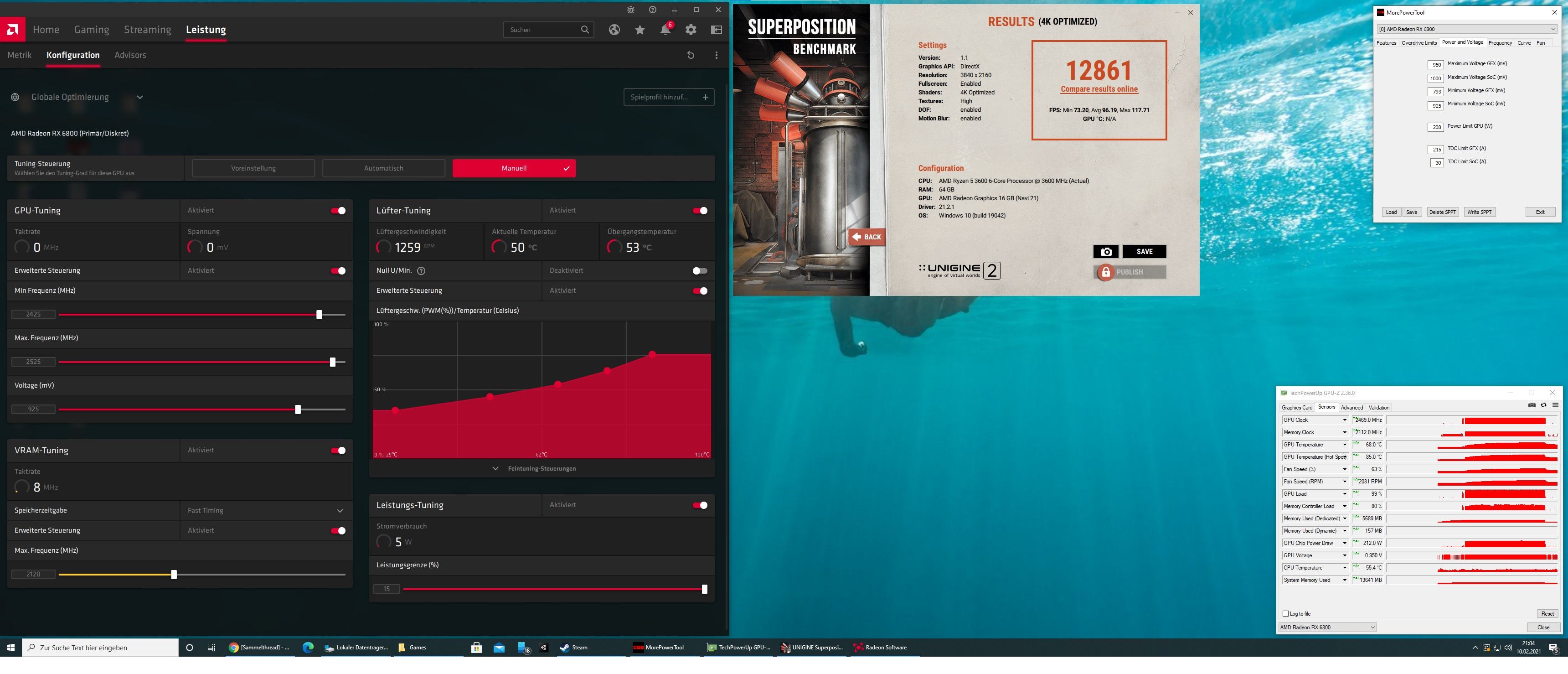Open favorites star icon in Radeon Software
The width and height of the screenshot is (1568, 674).
[640, 29]
